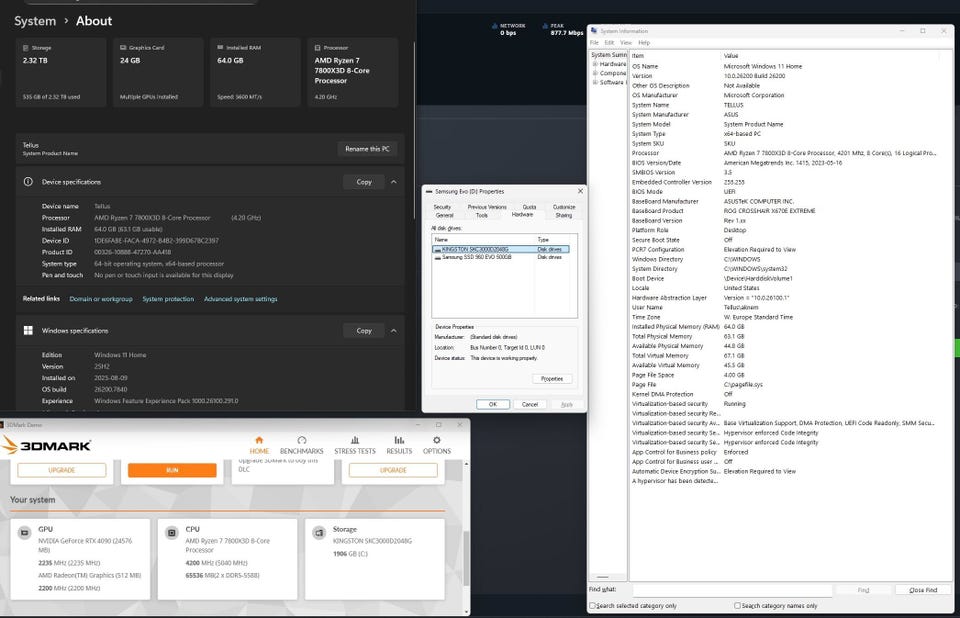Screen dimensions: 960x618
Task: Open the Results bar-chart icon in 3DMark
Action: [399, 440]
